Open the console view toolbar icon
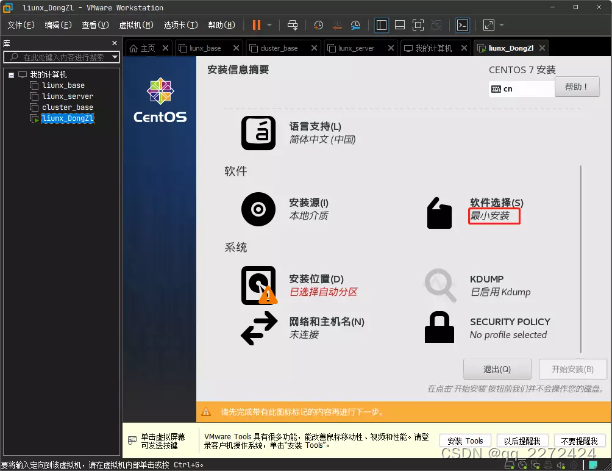This screenshot has height=471, width=612. (462, 25)
